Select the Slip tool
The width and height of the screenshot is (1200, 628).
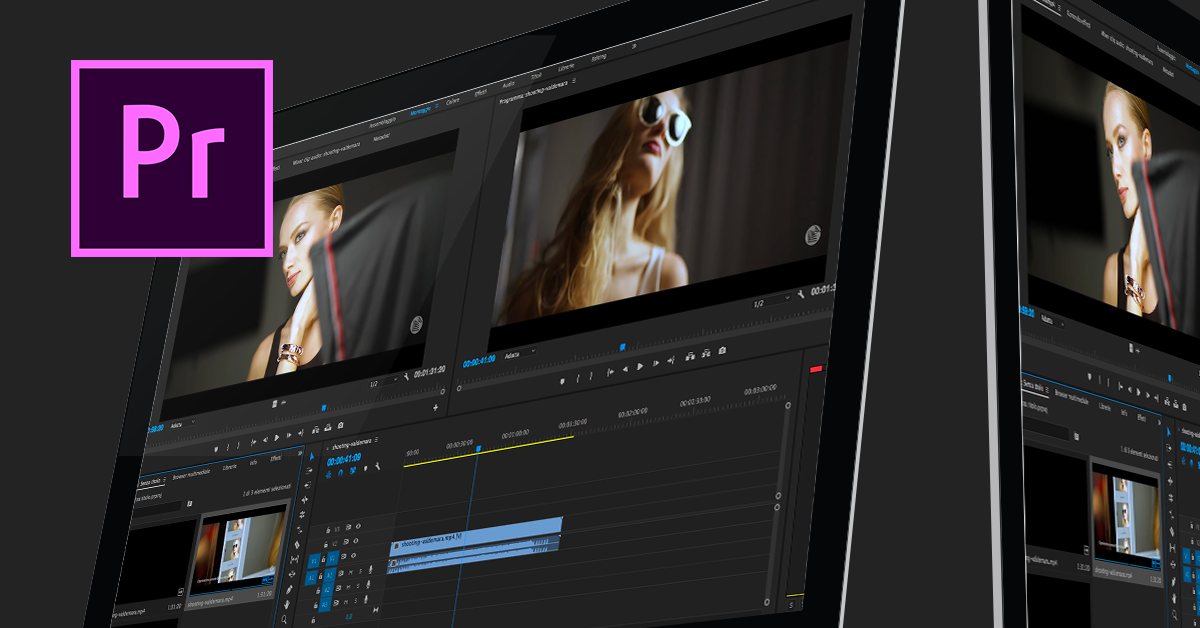pos(295,559)
